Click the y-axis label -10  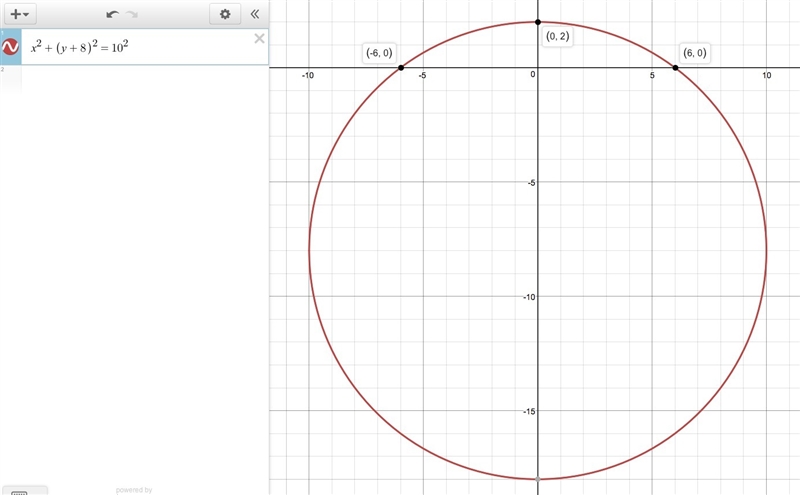pos(529,297)
